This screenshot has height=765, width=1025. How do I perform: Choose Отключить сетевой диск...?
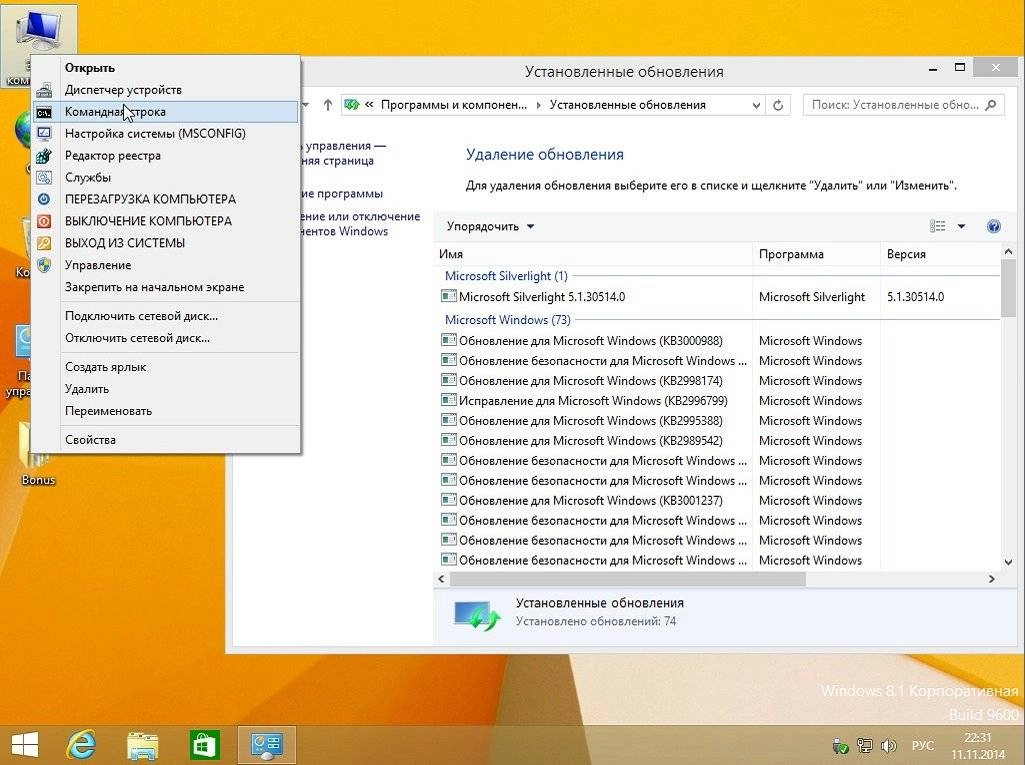167,338
